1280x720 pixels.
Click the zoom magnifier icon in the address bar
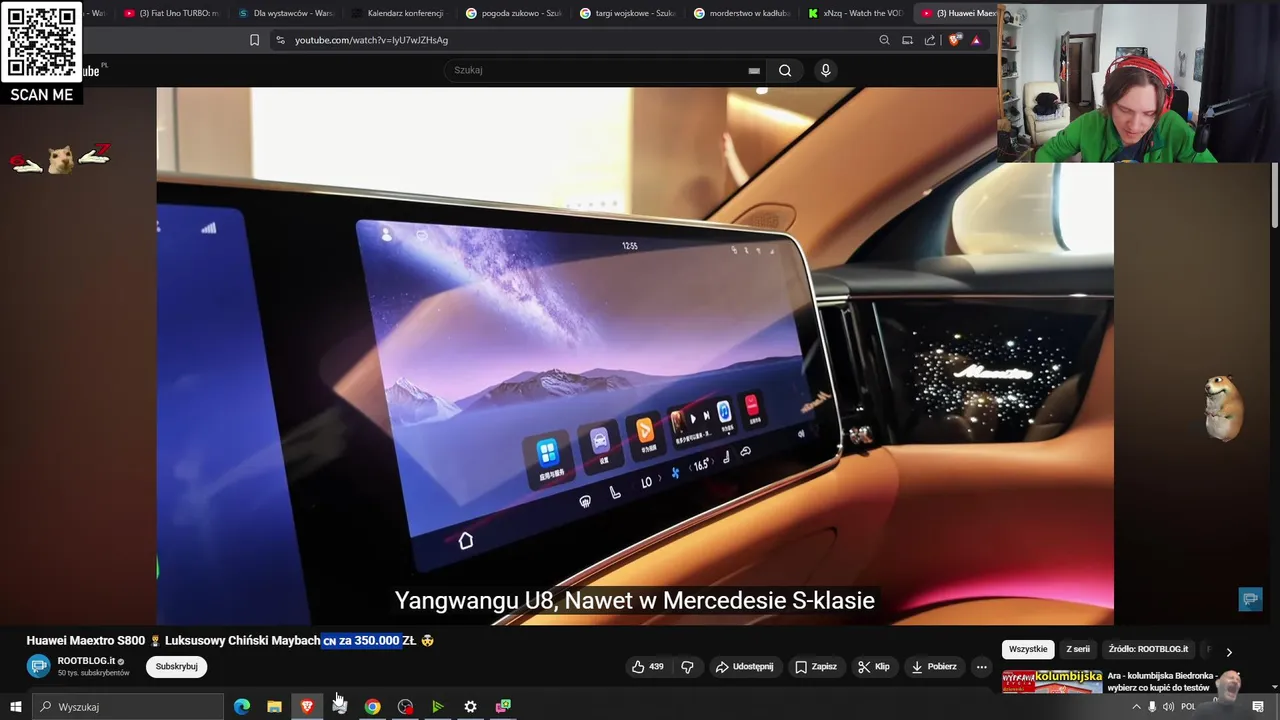884,40
